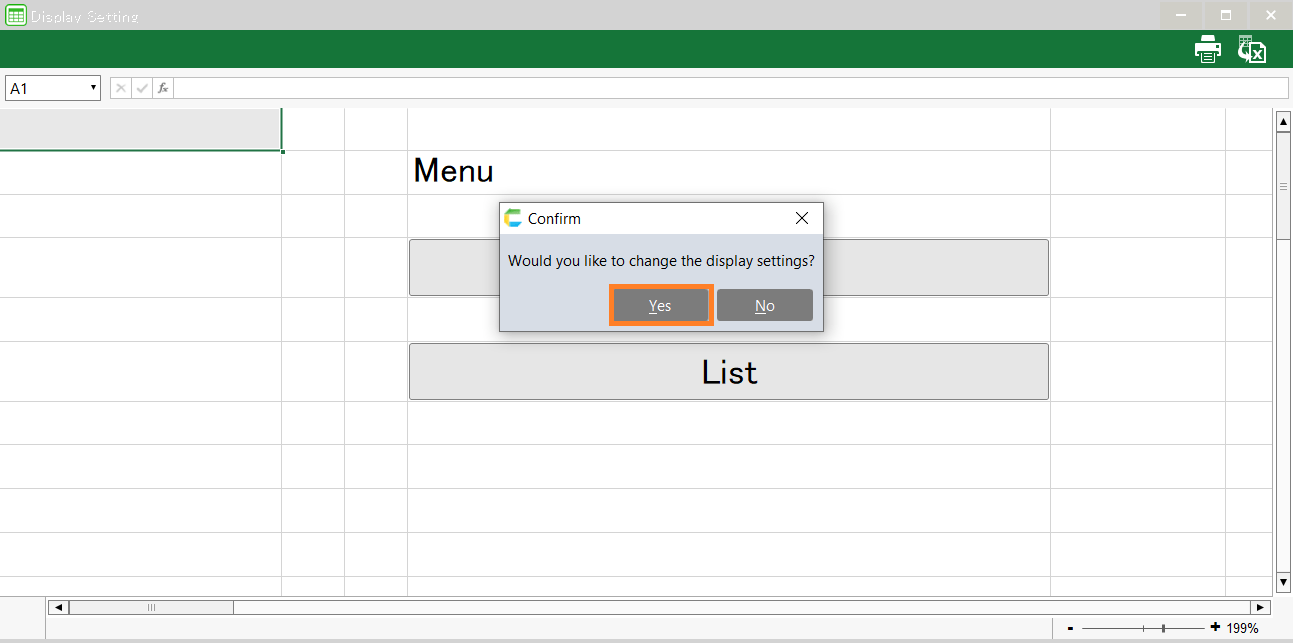This screenshot has width=1293, height=643.
Task: Click the zoom in plus icon
Action: point(1215,627)
